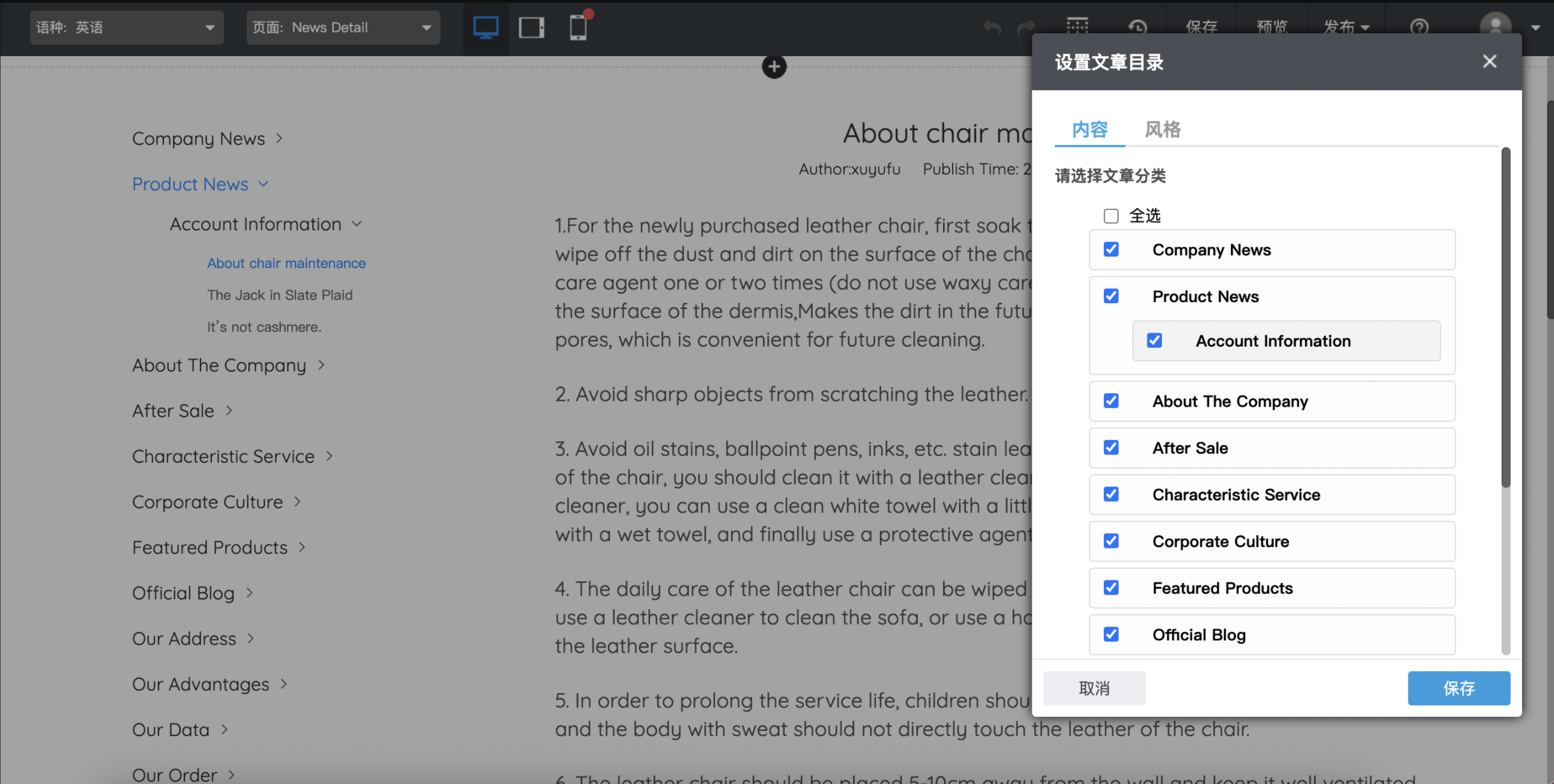Click the plus button above the page
The image size is (1554, 784).
[x=774, y=66]
